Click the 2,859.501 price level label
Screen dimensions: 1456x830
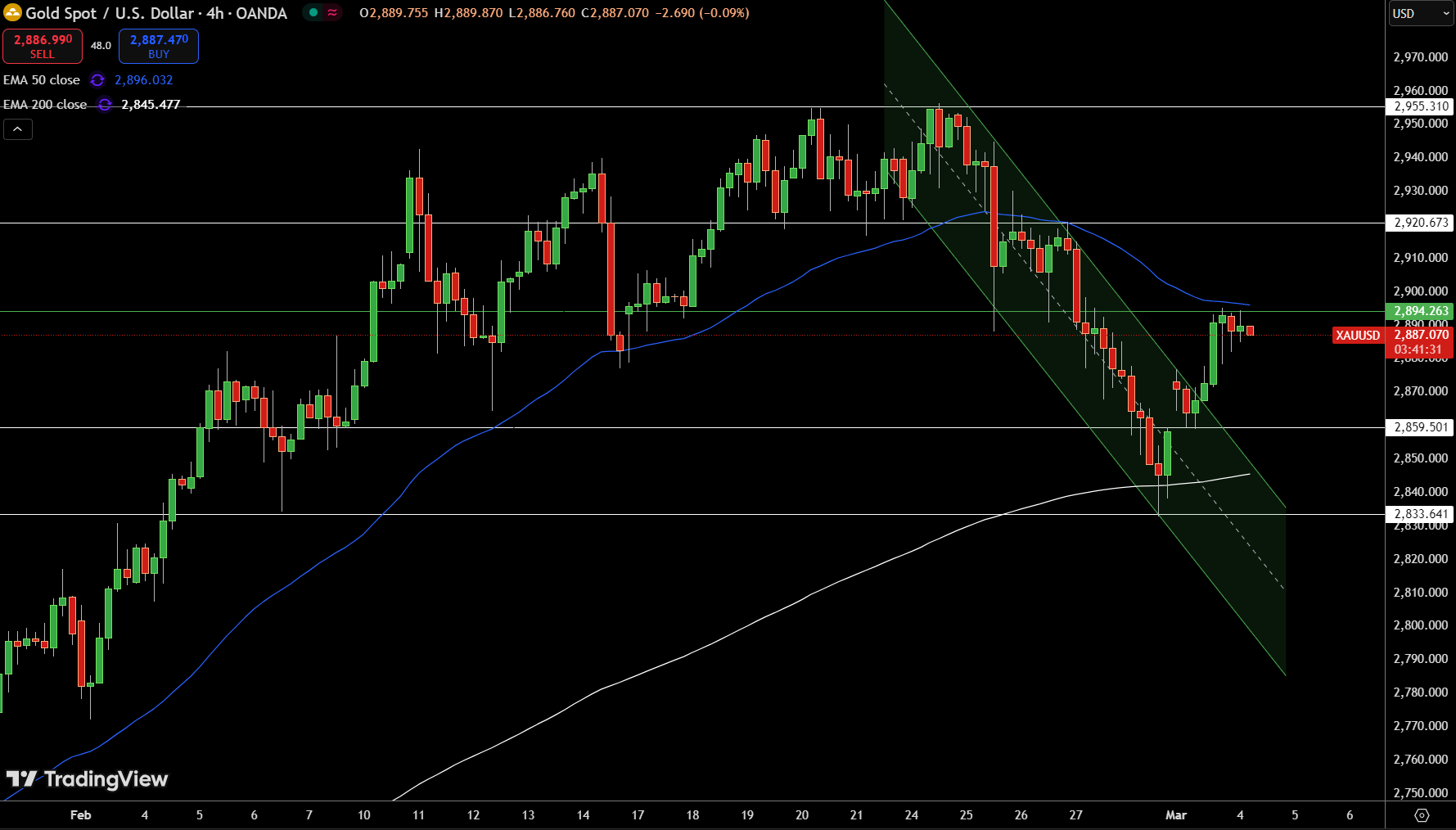pyautogui.click(x=1421, y=427)
